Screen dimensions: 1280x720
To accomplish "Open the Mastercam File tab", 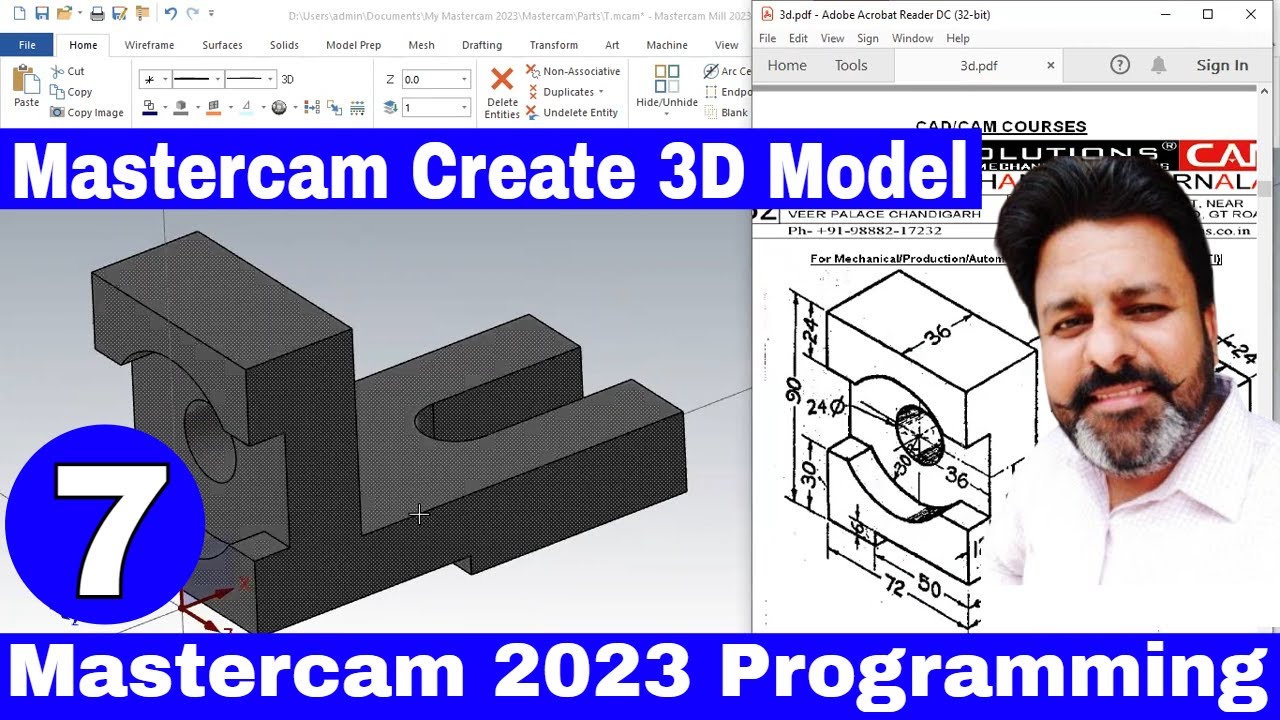I will 27,45.
